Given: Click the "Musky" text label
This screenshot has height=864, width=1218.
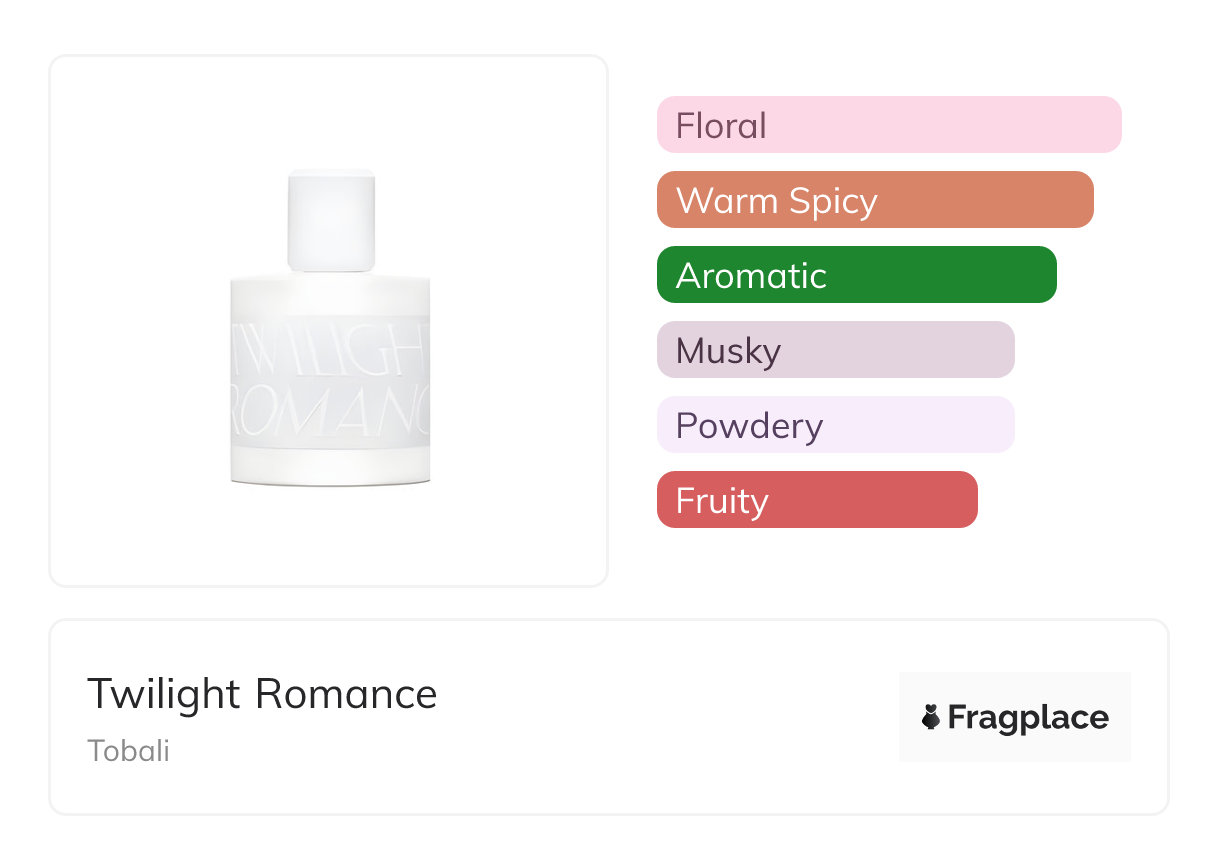Looking at the screenshot, I should 728,351.
